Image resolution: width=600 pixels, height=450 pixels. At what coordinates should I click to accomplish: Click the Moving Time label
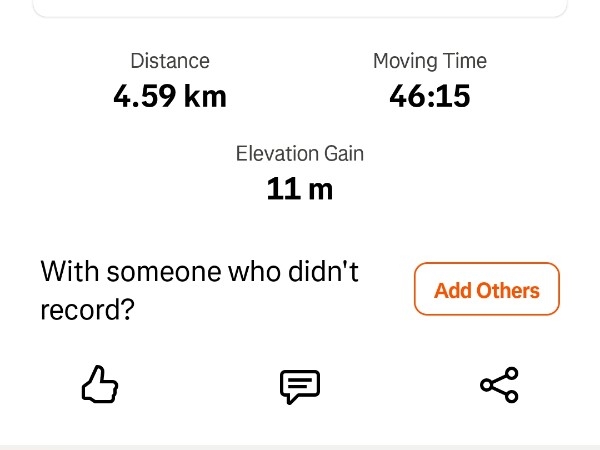coord(430,61)
